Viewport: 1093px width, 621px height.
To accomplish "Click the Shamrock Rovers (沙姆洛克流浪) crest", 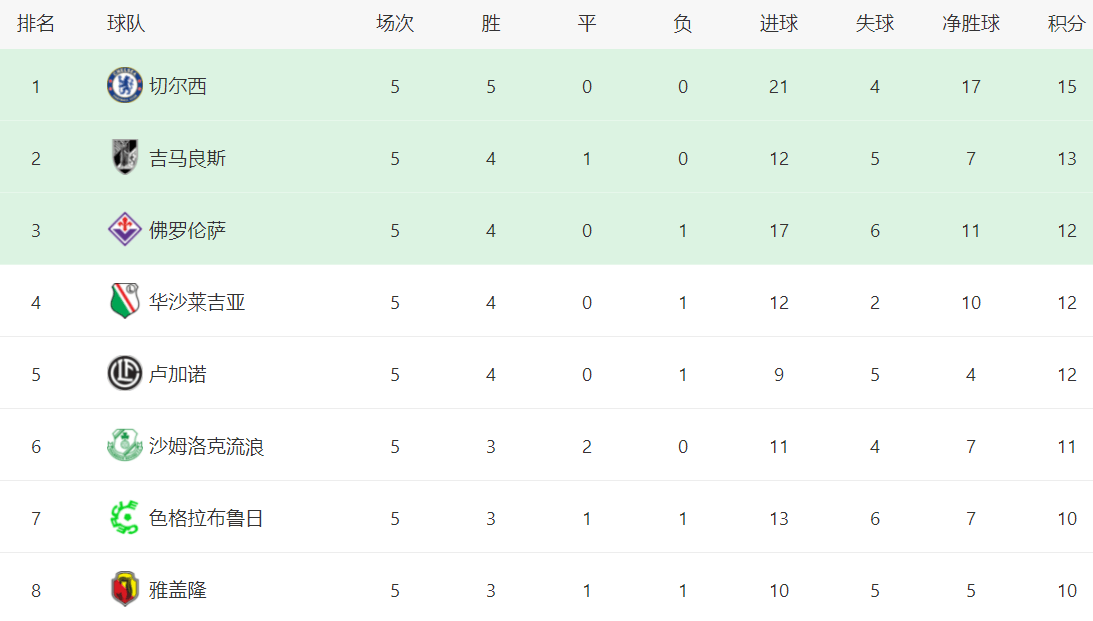I will pos(125,445).
